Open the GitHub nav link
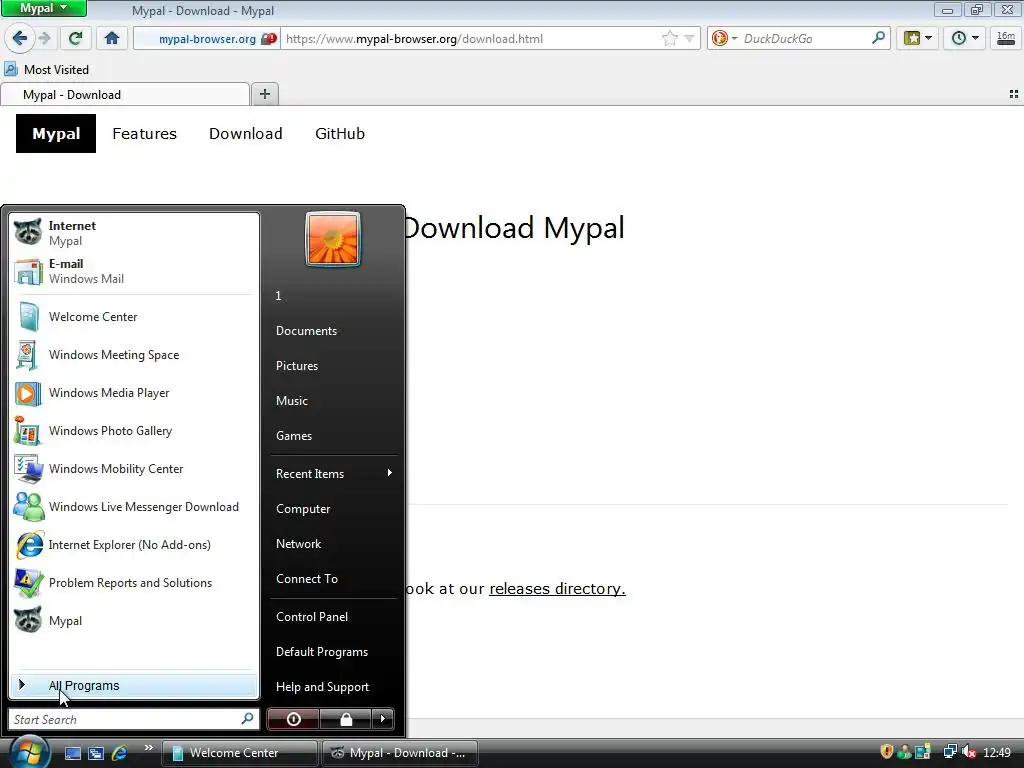1024x768 pixels. point(340,133)
